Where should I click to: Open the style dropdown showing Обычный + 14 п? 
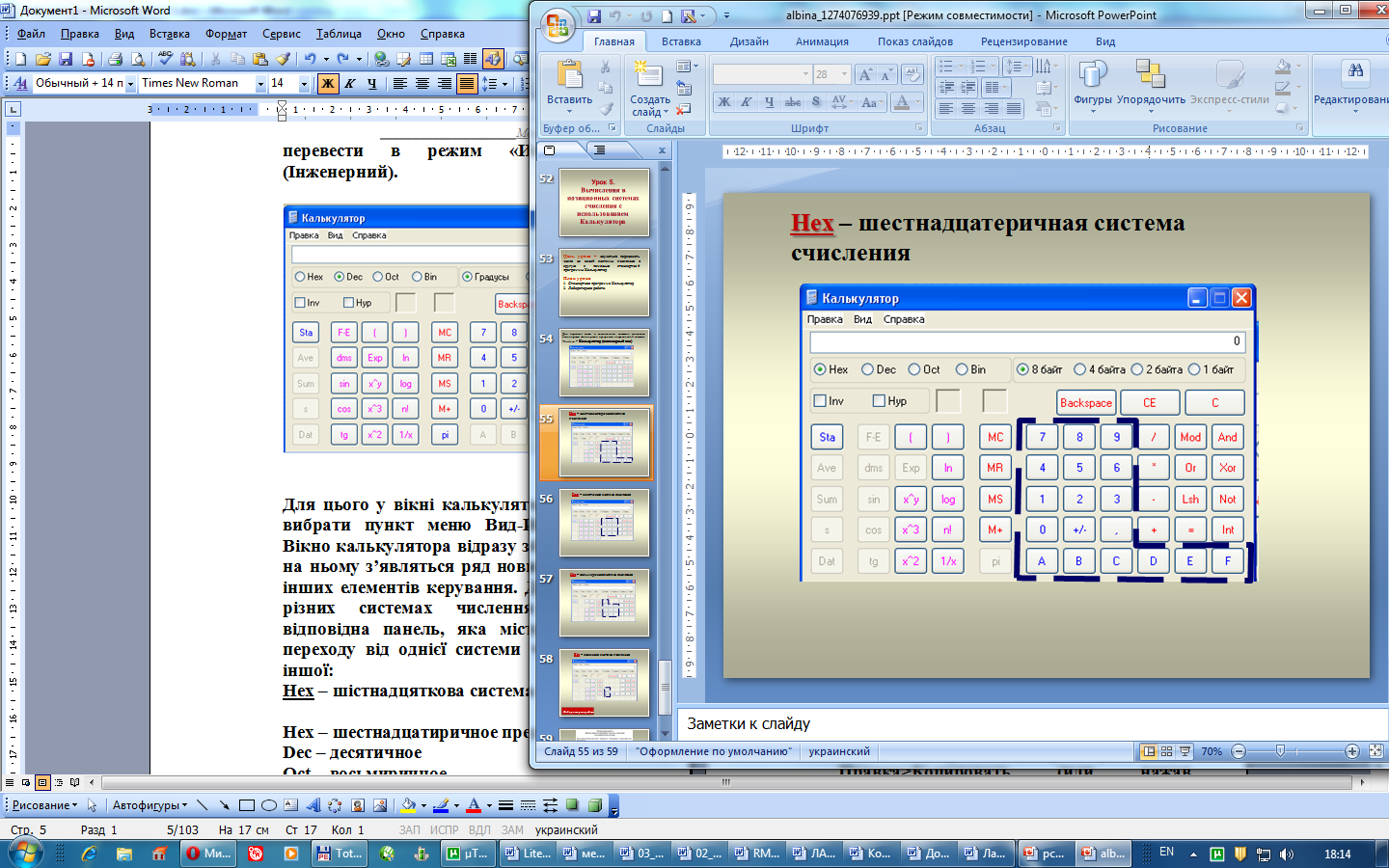point(130,84)
